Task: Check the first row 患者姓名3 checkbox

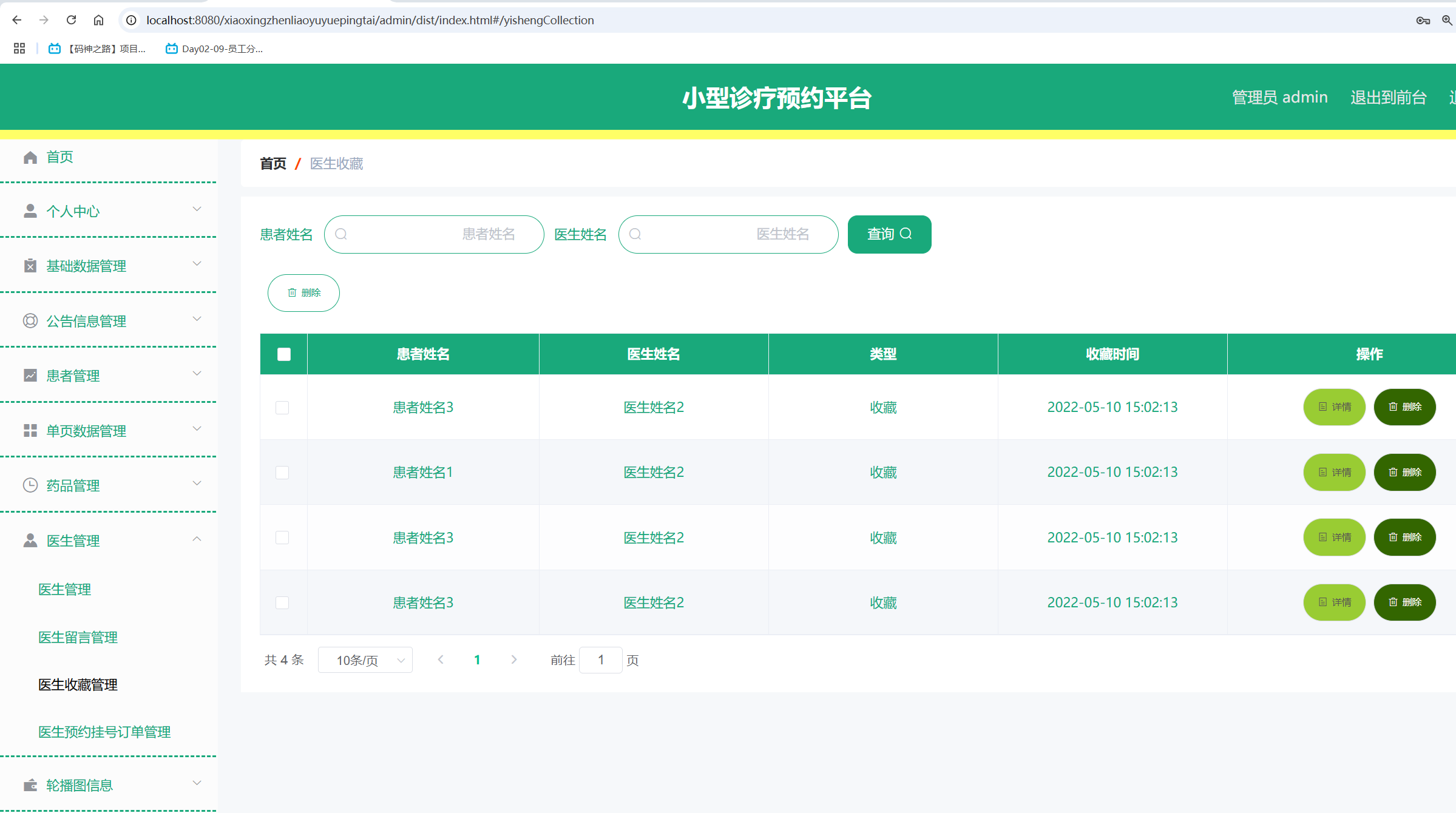Action: tap(282, 408)
